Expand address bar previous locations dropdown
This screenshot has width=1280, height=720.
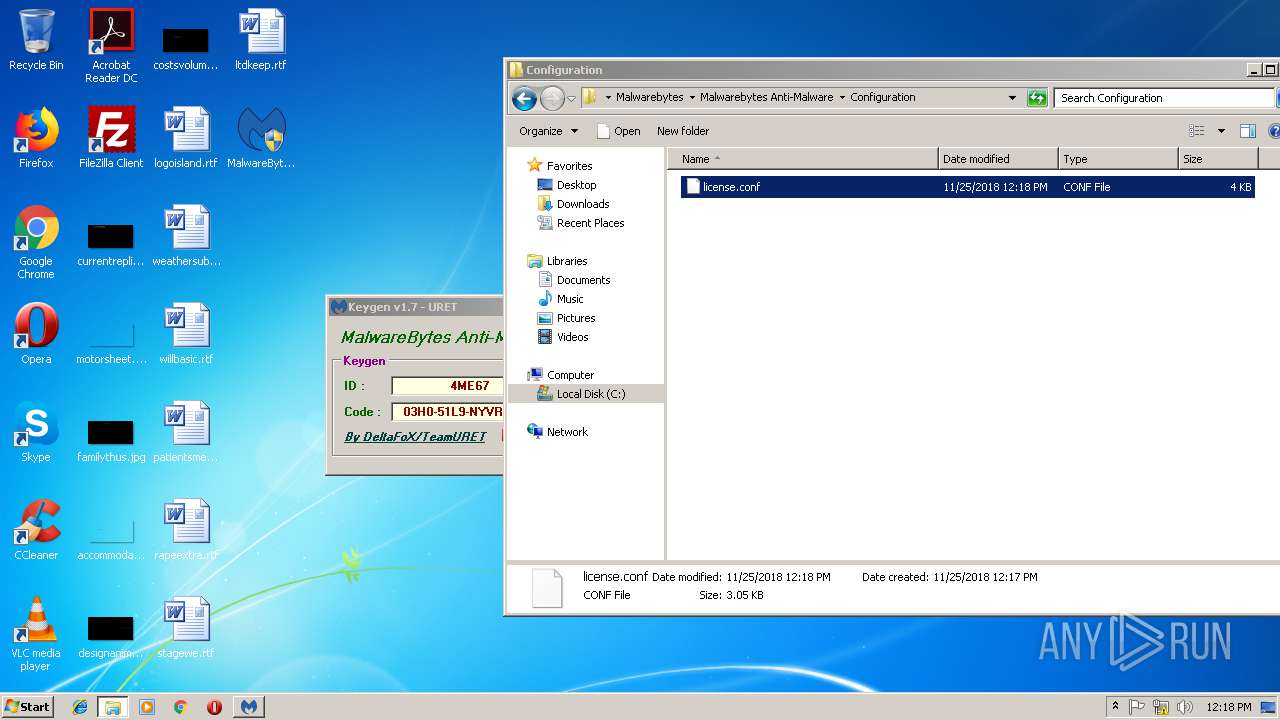1012,98
